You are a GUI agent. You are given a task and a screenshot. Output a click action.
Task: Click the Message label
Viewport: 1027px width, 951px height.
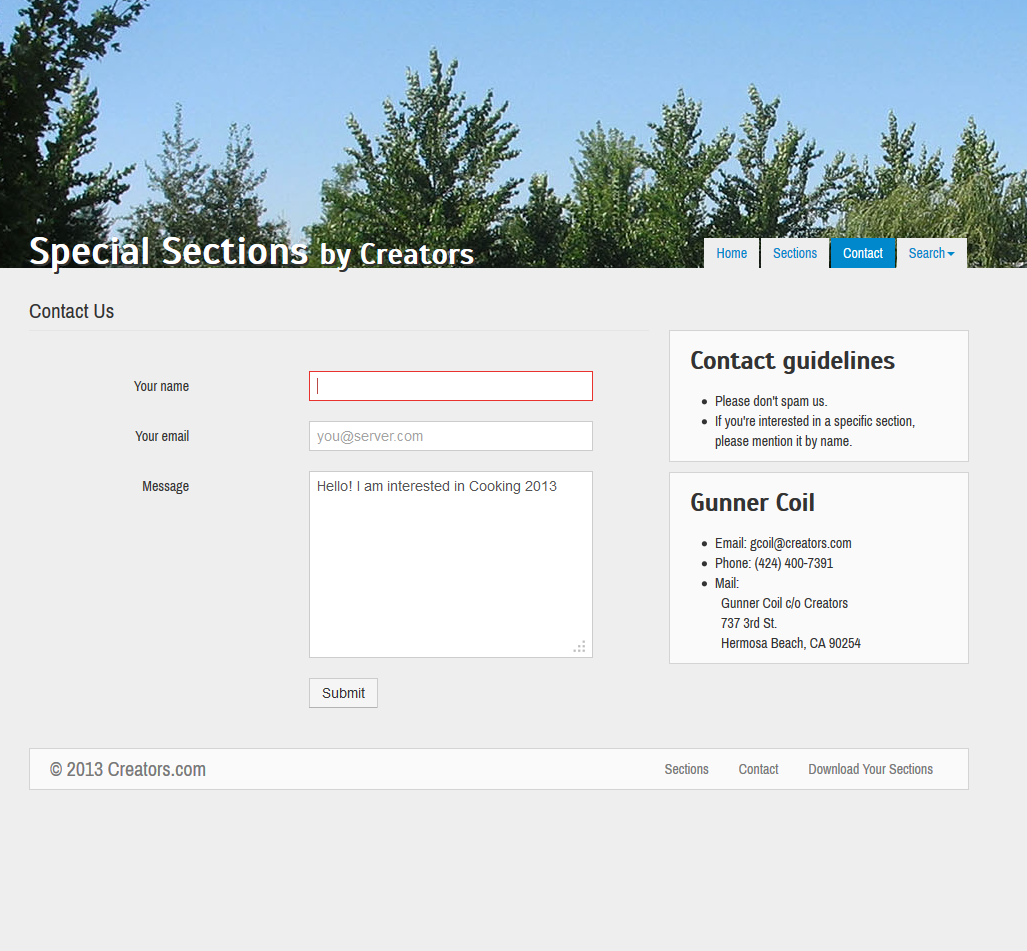(165, 487)
